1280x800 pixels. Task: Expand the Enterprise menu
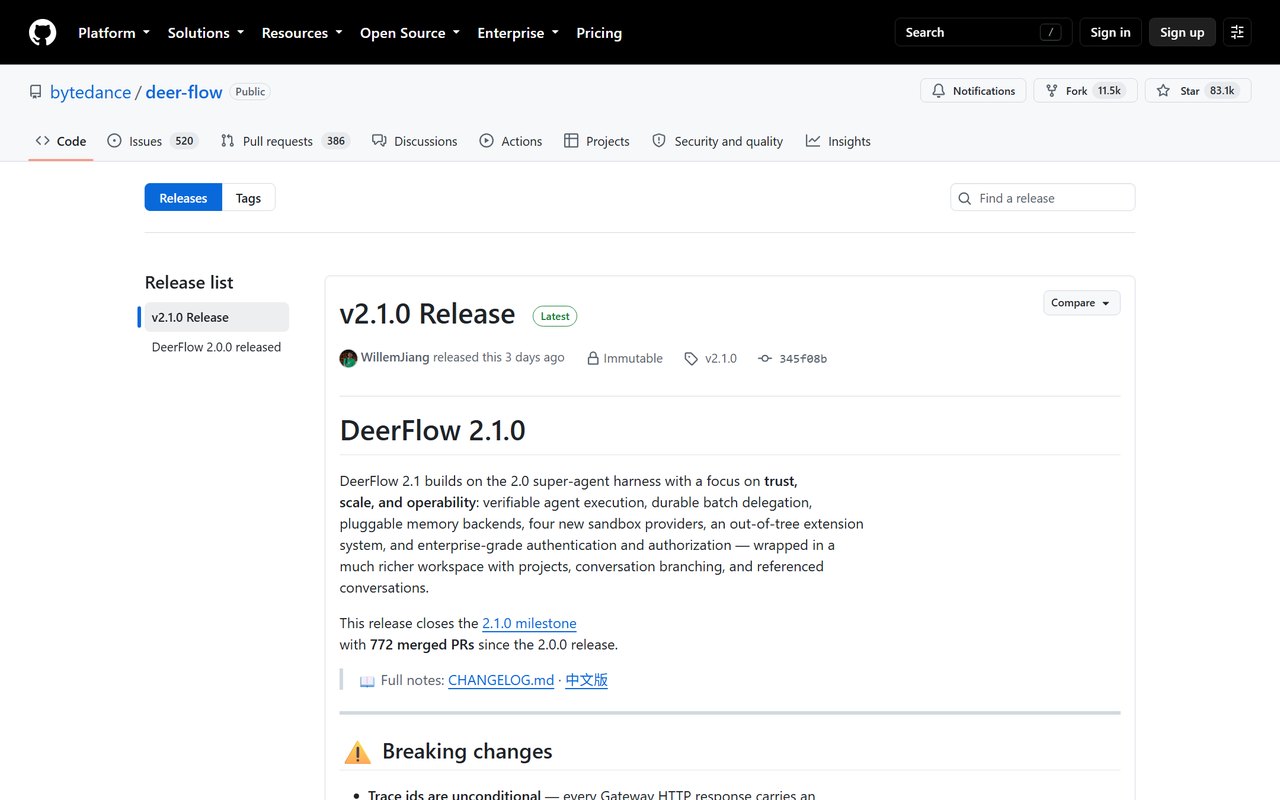pos(518,32)
